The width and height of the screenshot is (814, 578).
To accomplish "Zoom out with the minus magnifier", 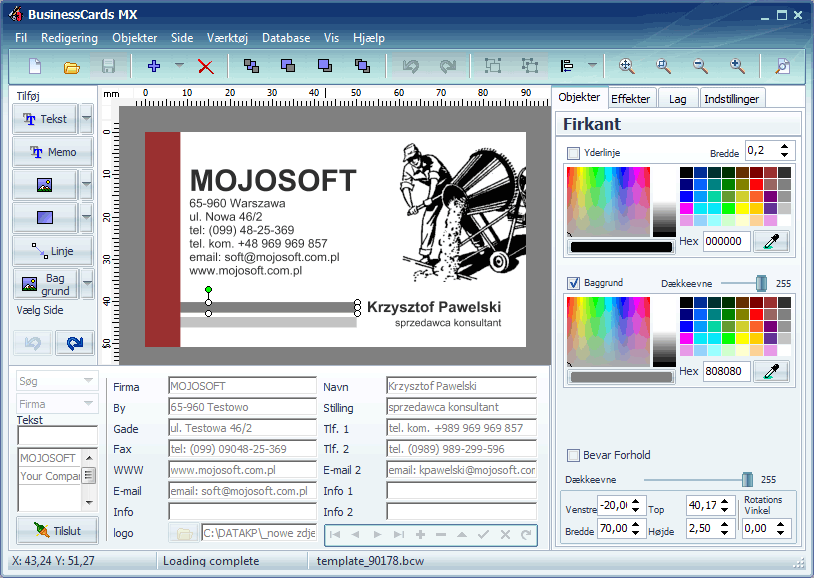I will [x=700, y=66].
